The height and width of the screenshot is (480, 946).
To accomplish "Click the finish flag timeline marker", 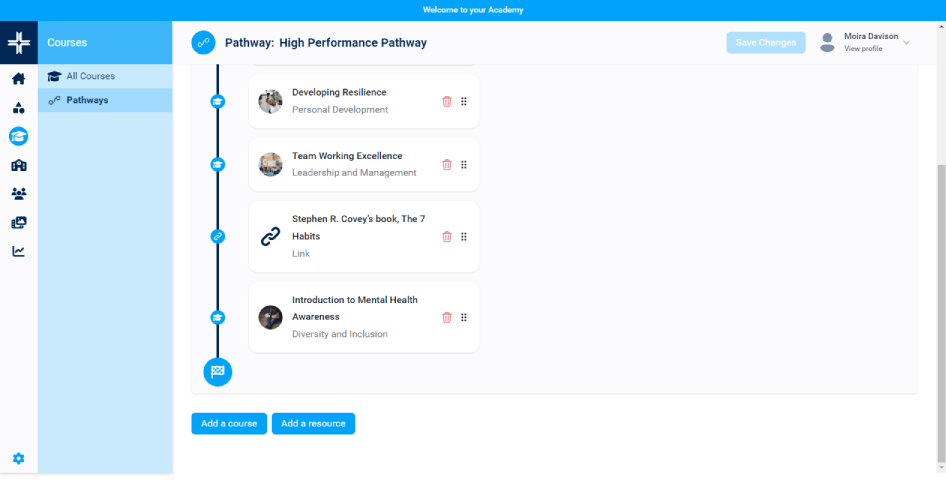I will pos(218,372).
